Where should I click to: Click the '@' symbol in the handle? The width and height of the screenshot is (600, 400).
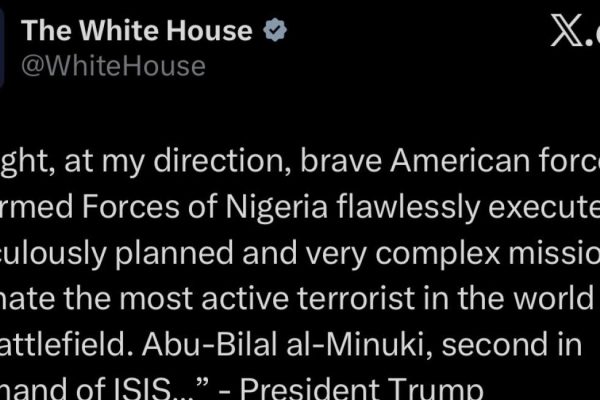click(x=33, y=67)
